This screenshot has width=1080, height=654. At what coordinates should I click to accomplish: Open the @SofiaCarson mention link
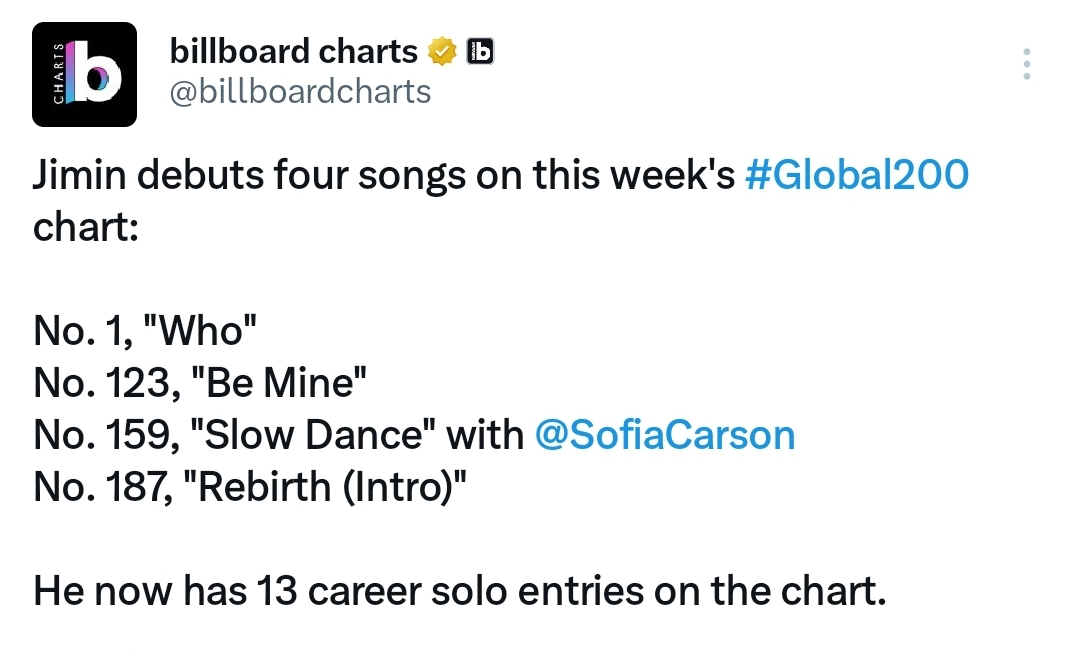tap(665, 435)
